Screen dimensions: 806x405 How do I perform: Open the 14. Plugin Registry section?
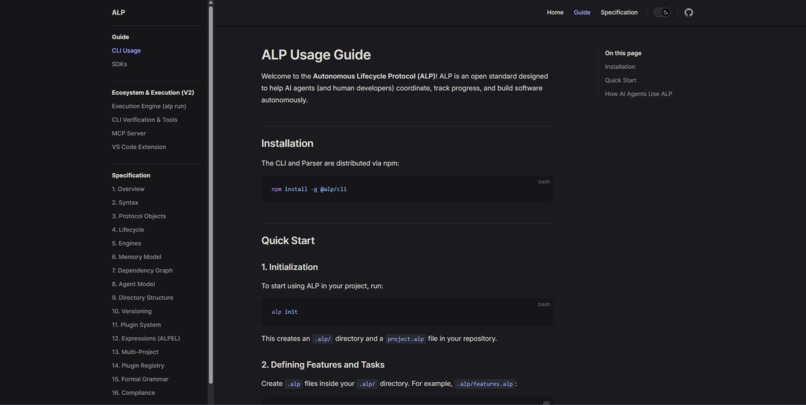pos(138,366)
